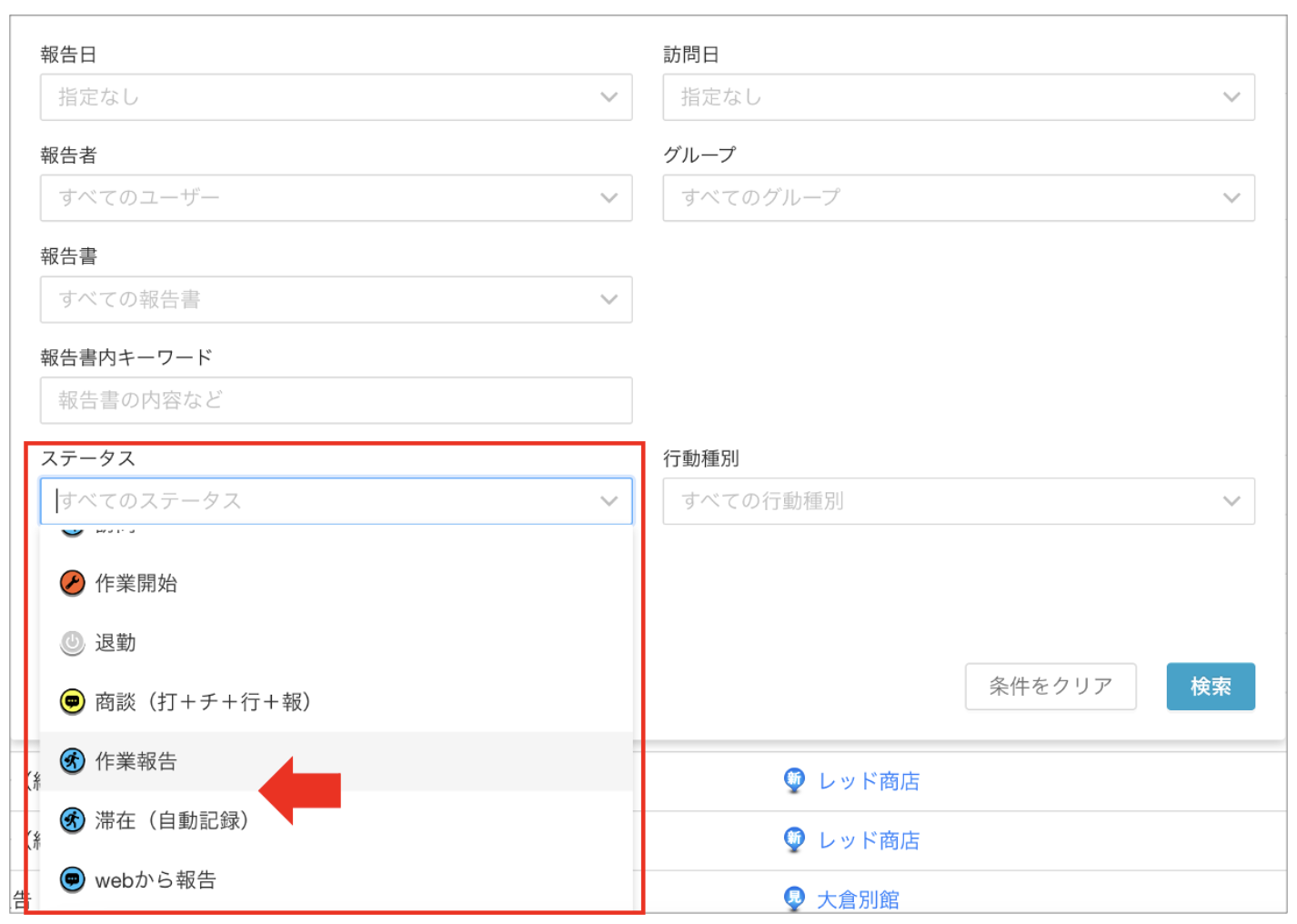Viewport: 1297px width, 924px height.
Task: Open the グループ dropdown
Action: [959, 198]
